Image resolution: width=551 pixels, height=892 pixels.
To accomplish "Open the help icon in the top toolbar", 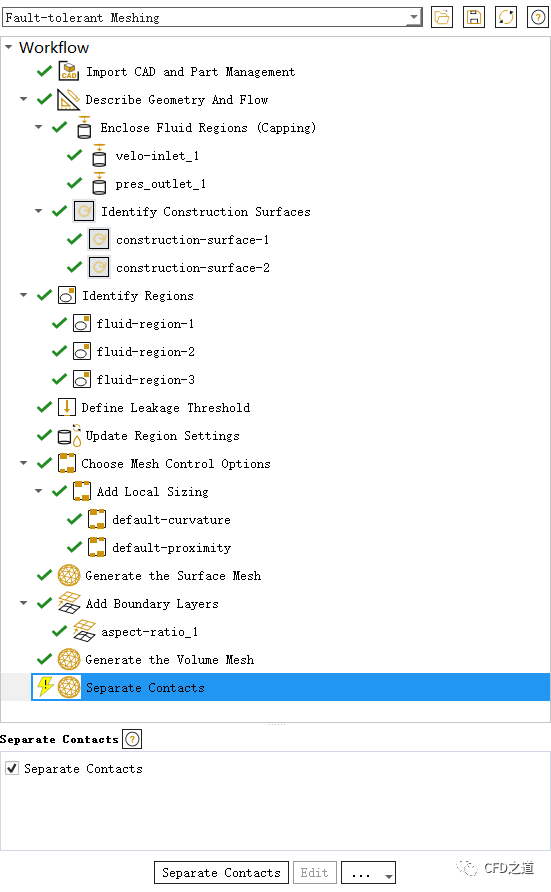I will coord(538,17).
